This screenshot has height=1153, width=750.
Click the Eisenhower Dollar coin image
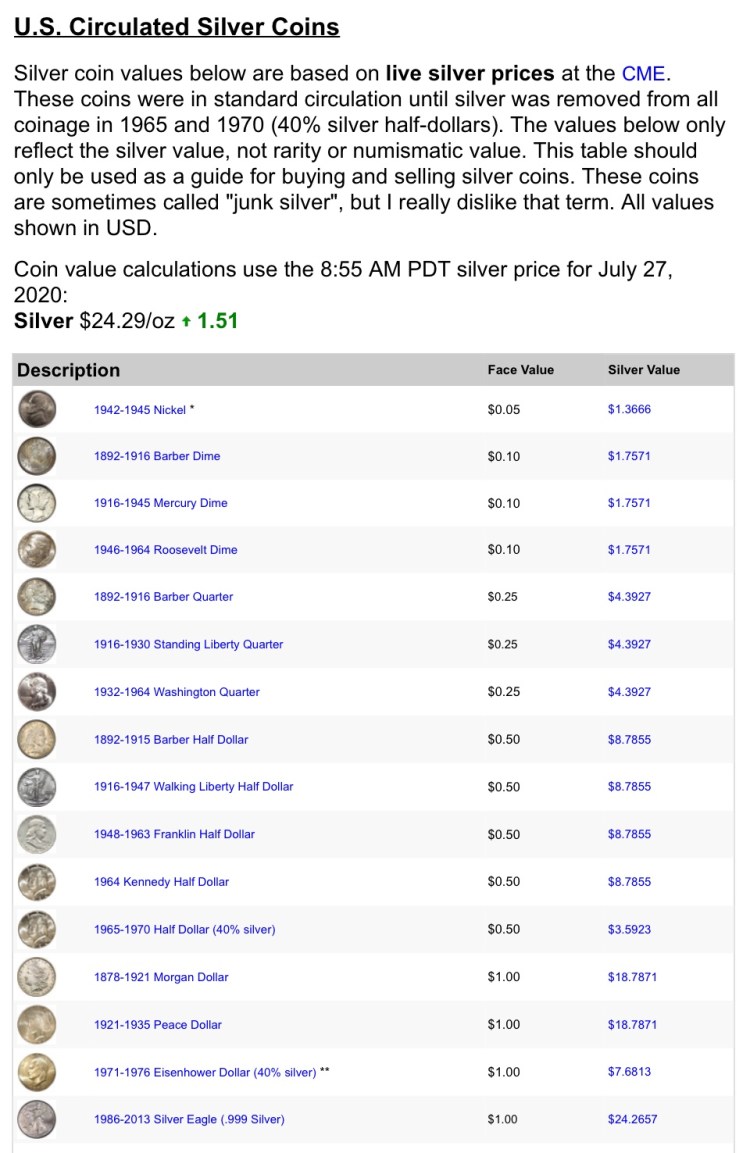pyautogui.click(x=37, y=1072)
